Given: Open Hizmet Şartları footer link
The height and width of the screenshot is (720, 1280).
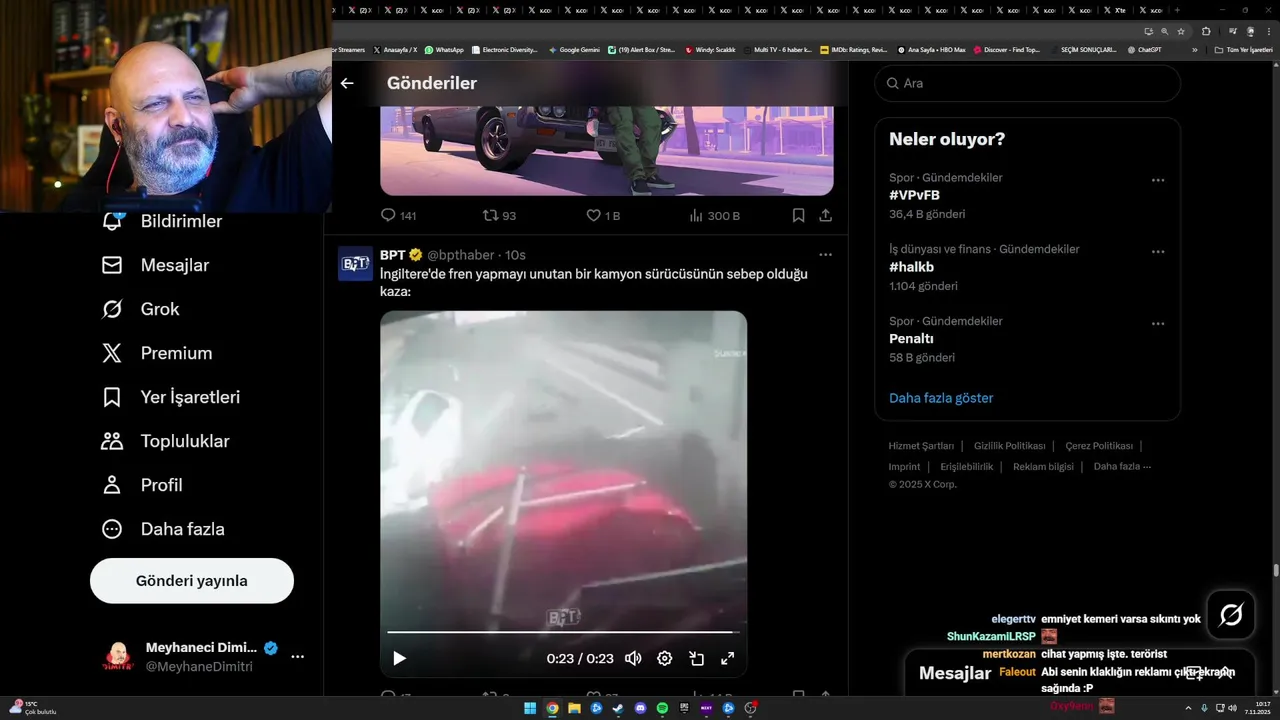Looking at the screenshot, I should 921,446.
